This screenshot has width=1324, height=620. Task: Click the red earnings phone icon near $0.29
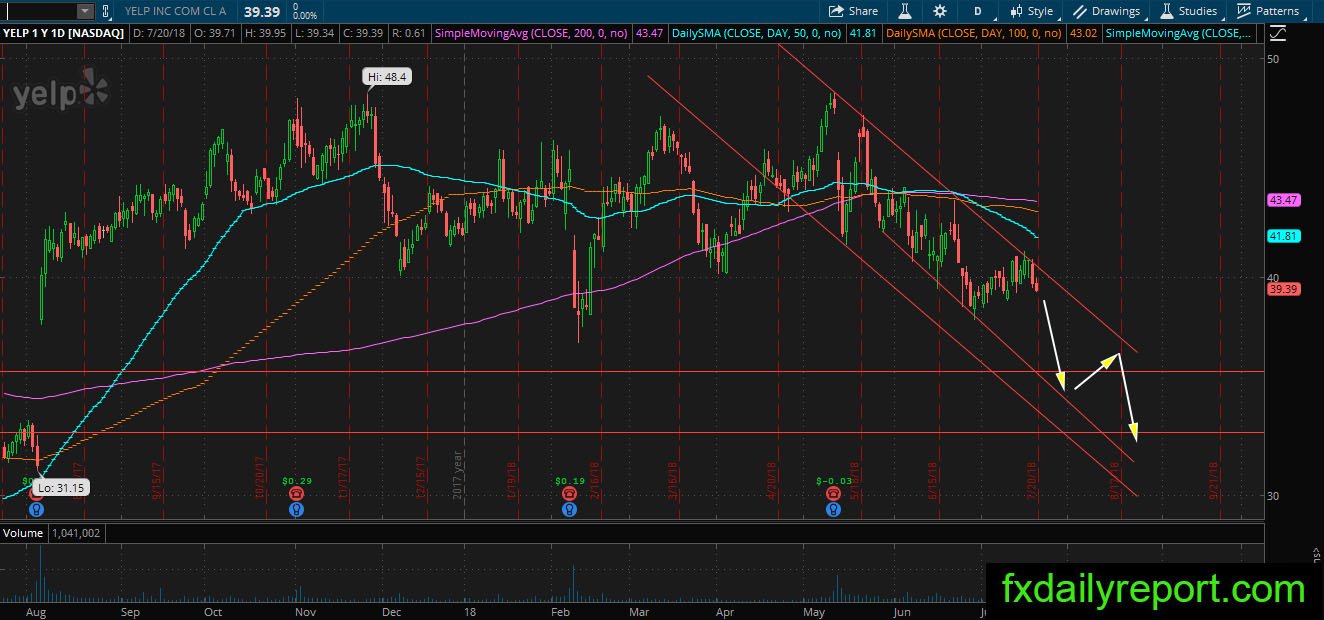pyautogui.click(x=296, y=494)
